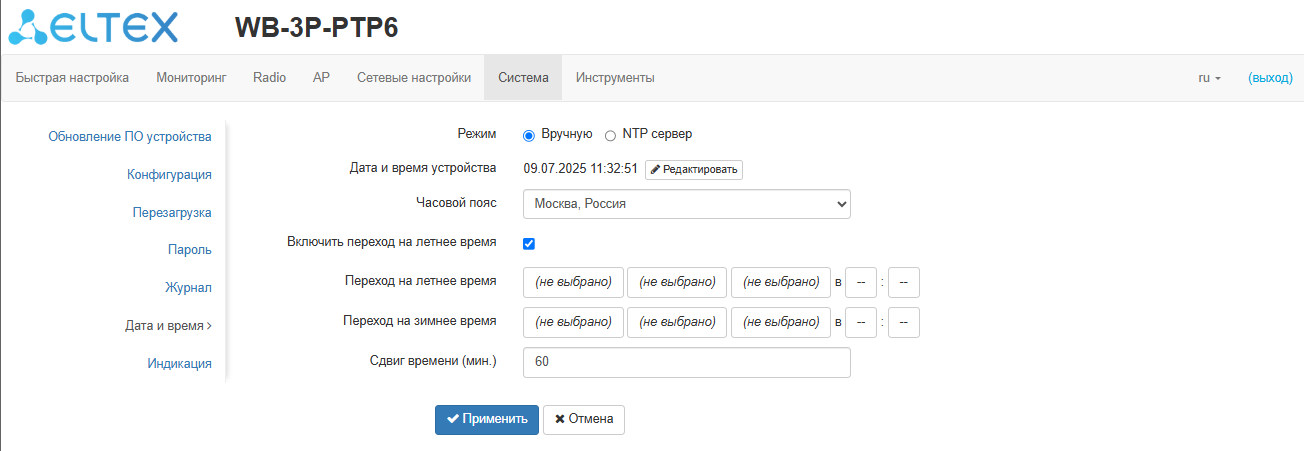The image size is (1304, 451).
Task: Click the Apply (Применить) checkmark button
Action: pyautogui.click(x=487, y=420)
